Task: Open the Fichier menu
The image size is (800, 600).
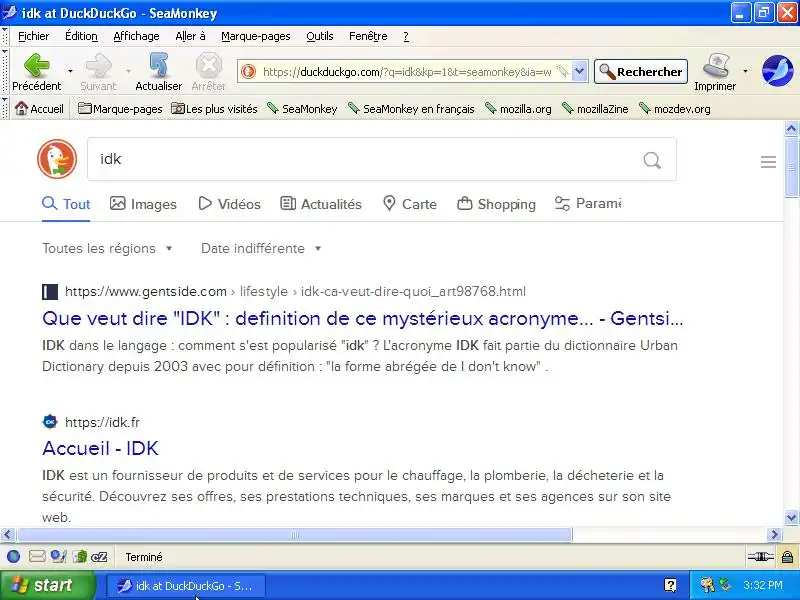Action: point(34,36)
